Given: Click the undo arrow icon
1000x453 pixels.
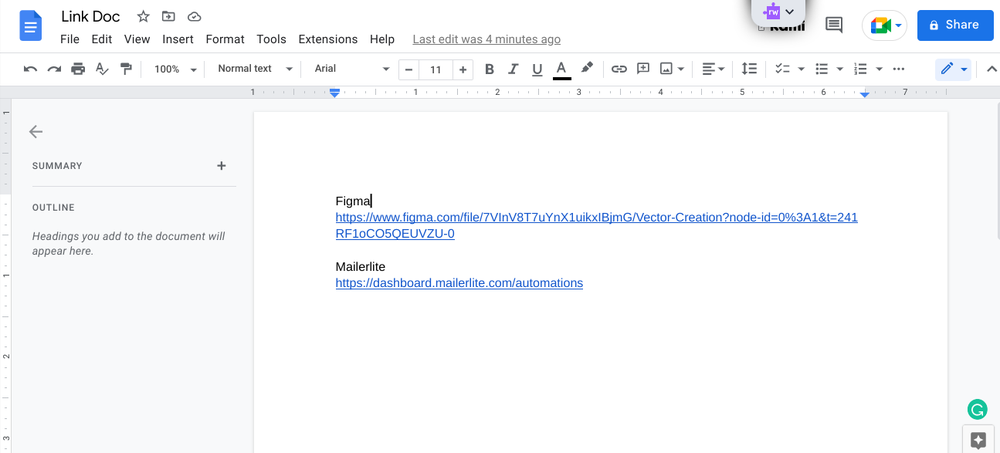Looking at the screenshot, I should point(30,69).
